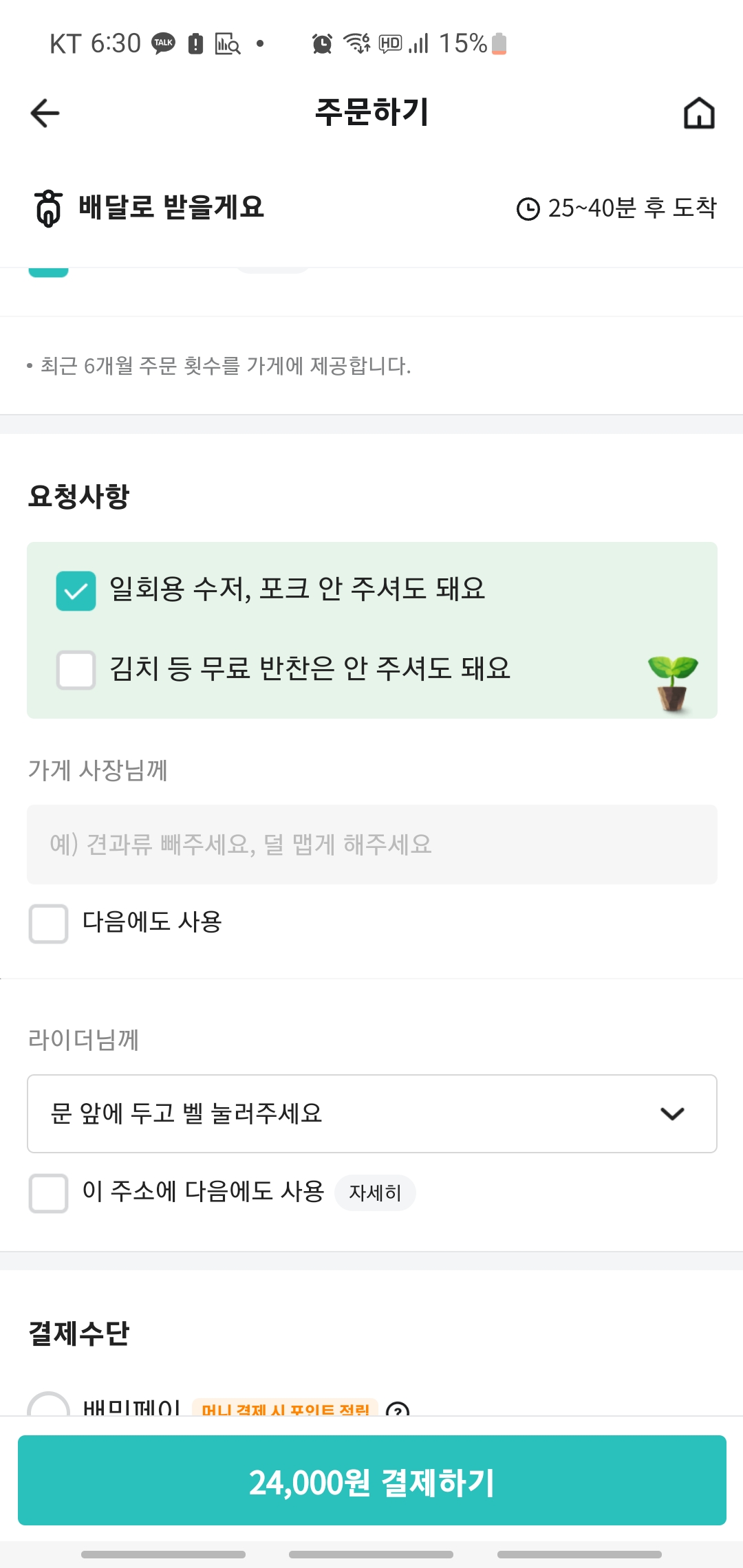Image resolution: width=743 pixels, height=1568 pixels.
Task: Expand rider message chevron arrow
Action: (672, 1113)
